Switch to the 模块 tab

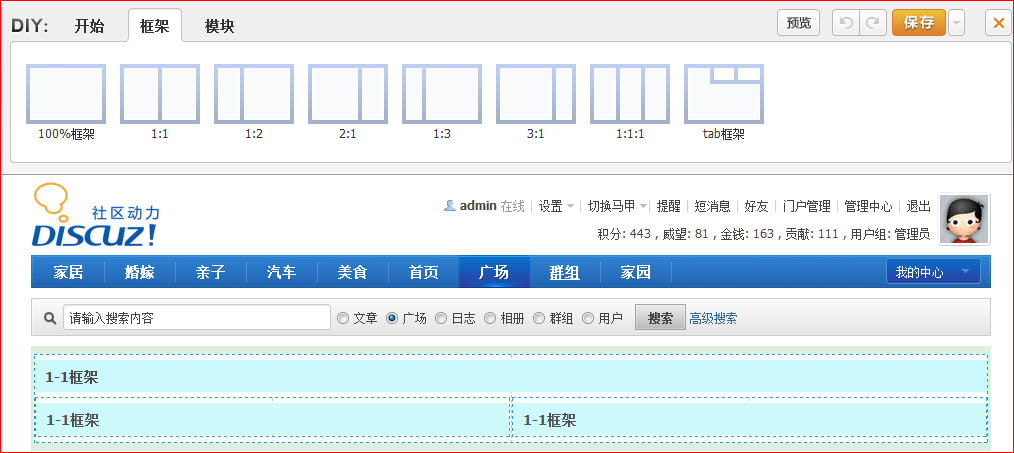219,26
